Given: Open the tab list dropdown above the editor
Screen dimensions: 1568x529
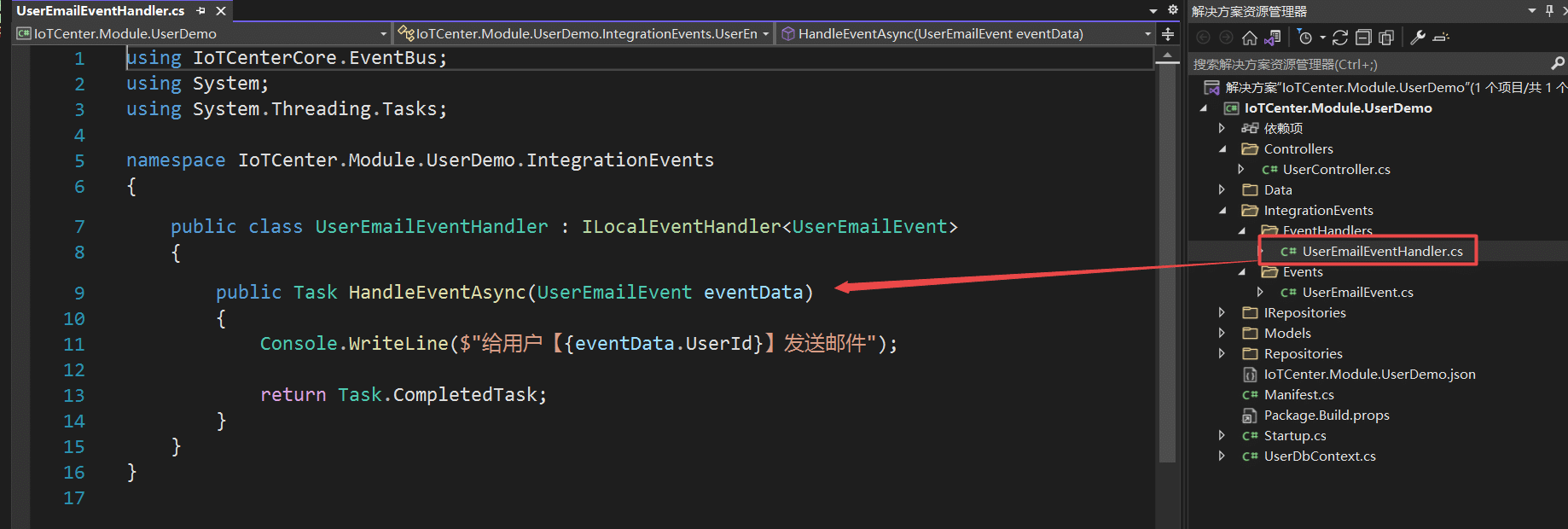Looking at the screenshot, I should 1153,11.
